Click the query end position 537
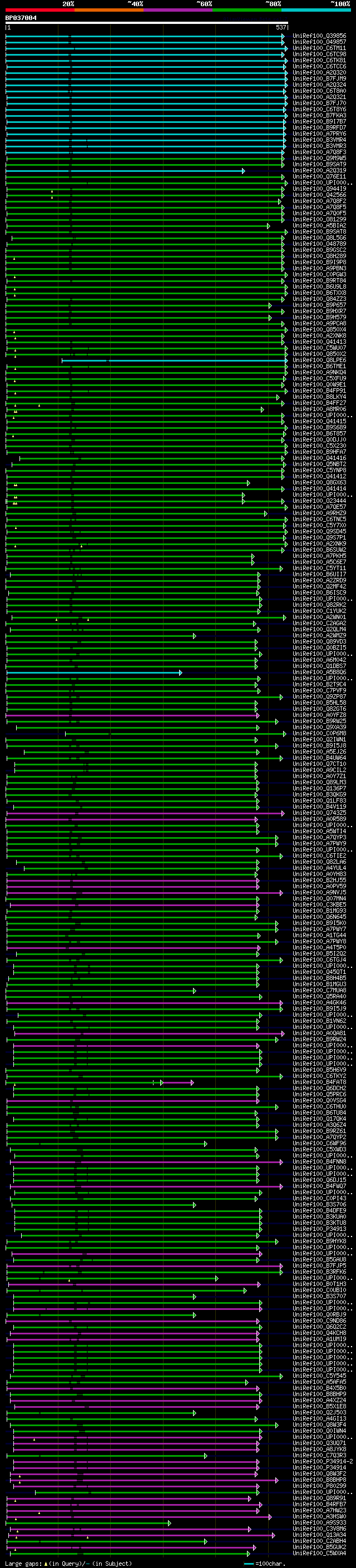Screen dimensions: 356x1568 280,27
